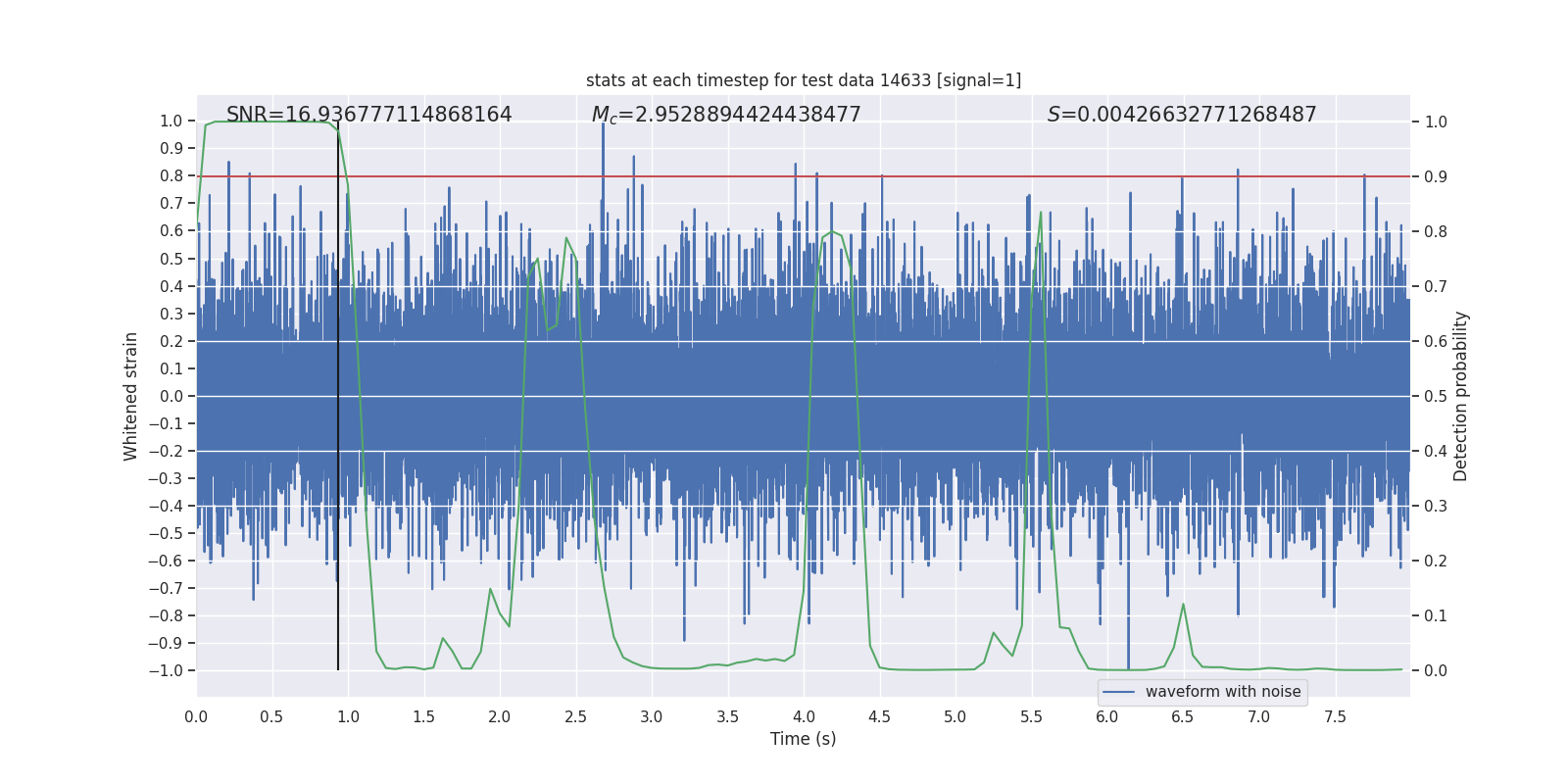This screenshot has width=1568, height=784.
Task: Click the 1.0 tick on the Detection probability axis
Action: (1436, 122)
